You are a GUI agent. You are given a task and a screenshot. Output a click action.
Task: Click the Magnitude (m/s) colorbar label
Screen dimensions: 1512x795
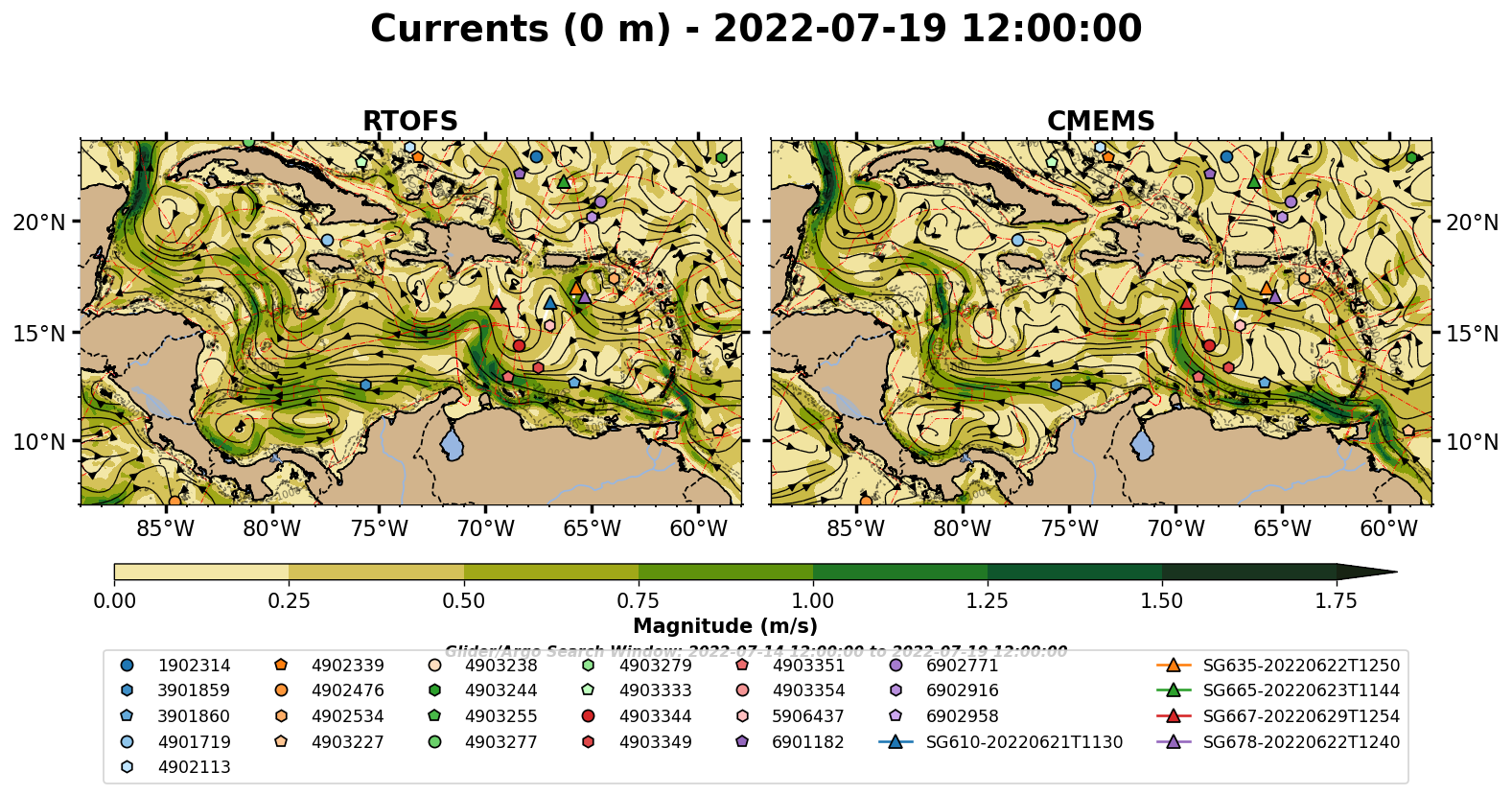(x=725, y=626)
